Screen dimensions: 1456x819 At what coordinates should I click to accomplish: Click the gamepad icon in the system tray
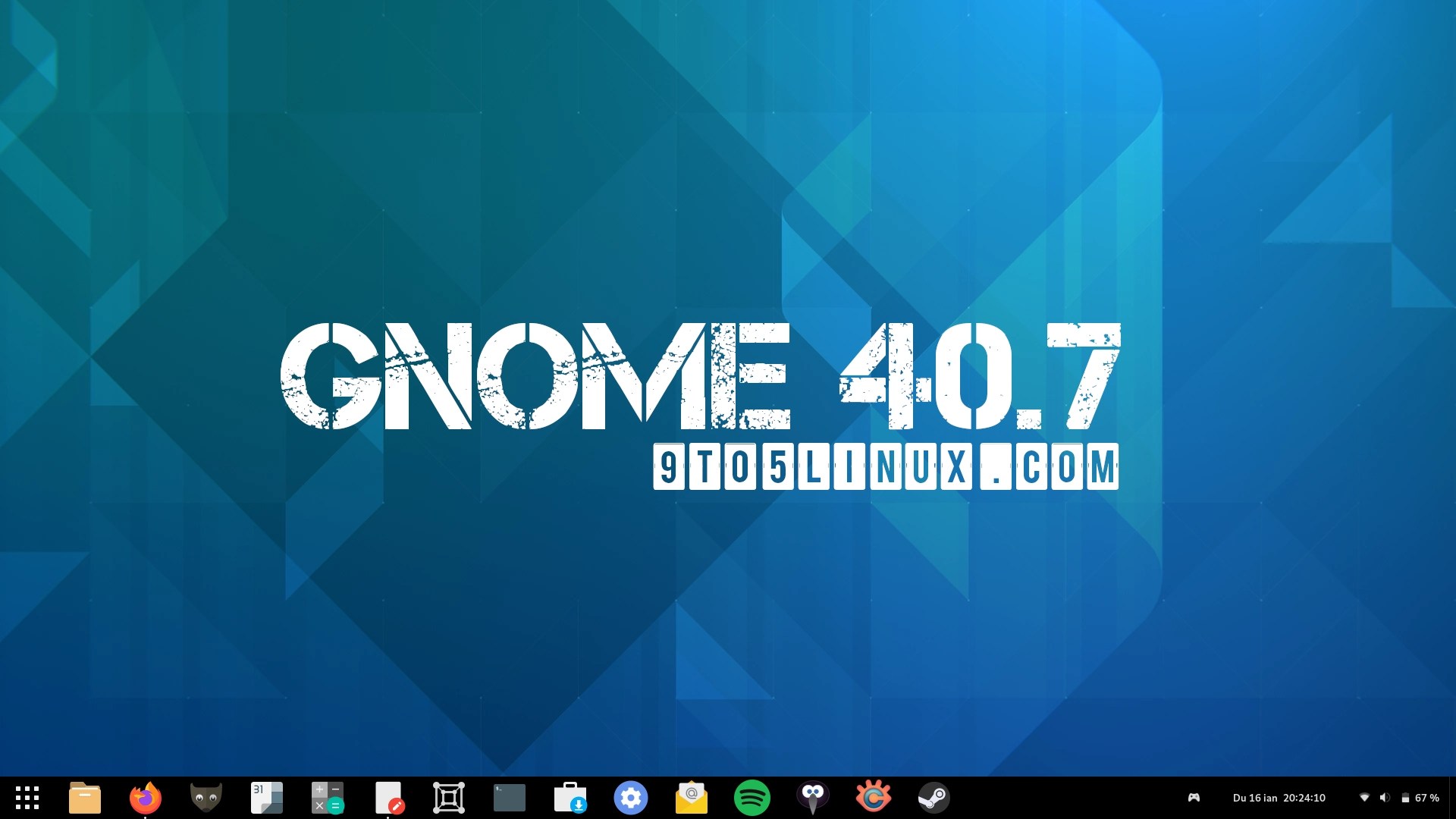click(x=1194, y=798)
